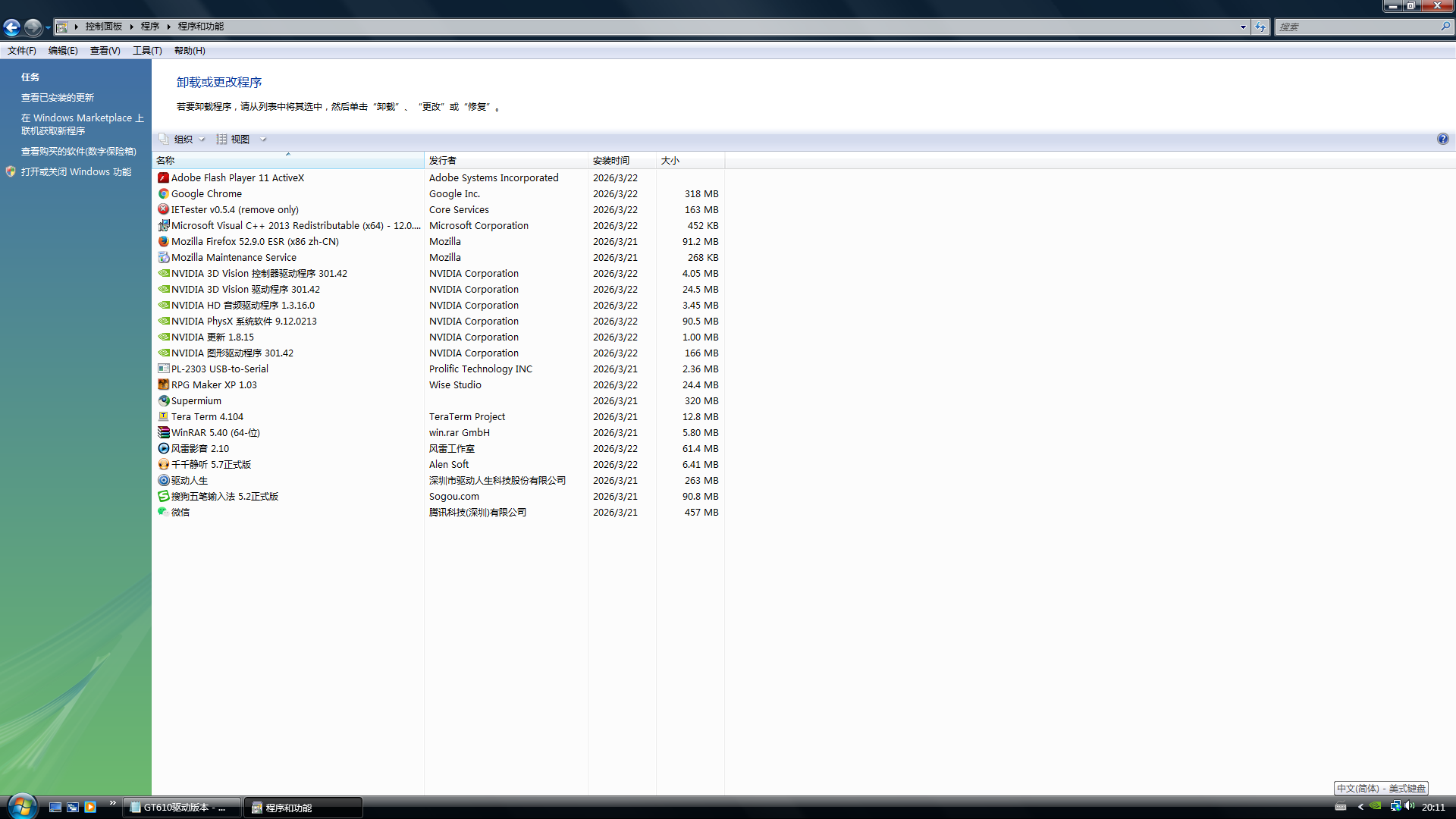Click the Google Chrome program icon
The image size is (1456, 819).
(163, 193)
